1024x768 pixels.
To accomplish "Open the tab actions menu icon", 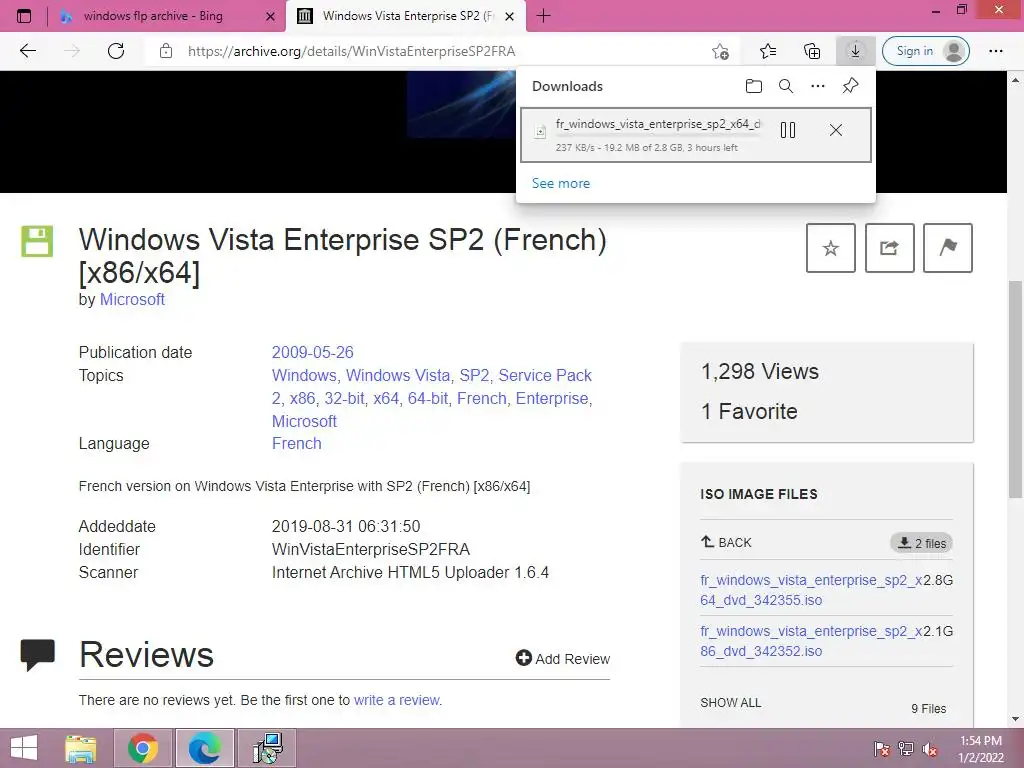I will [x=24, y=16].
